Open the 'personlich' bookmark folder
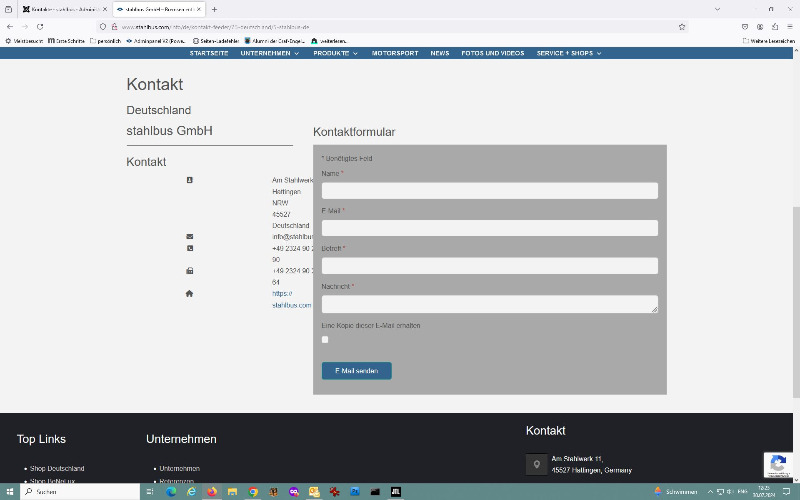Image resolution: width=800 pixels, height=500 pixels. (106, 41)
